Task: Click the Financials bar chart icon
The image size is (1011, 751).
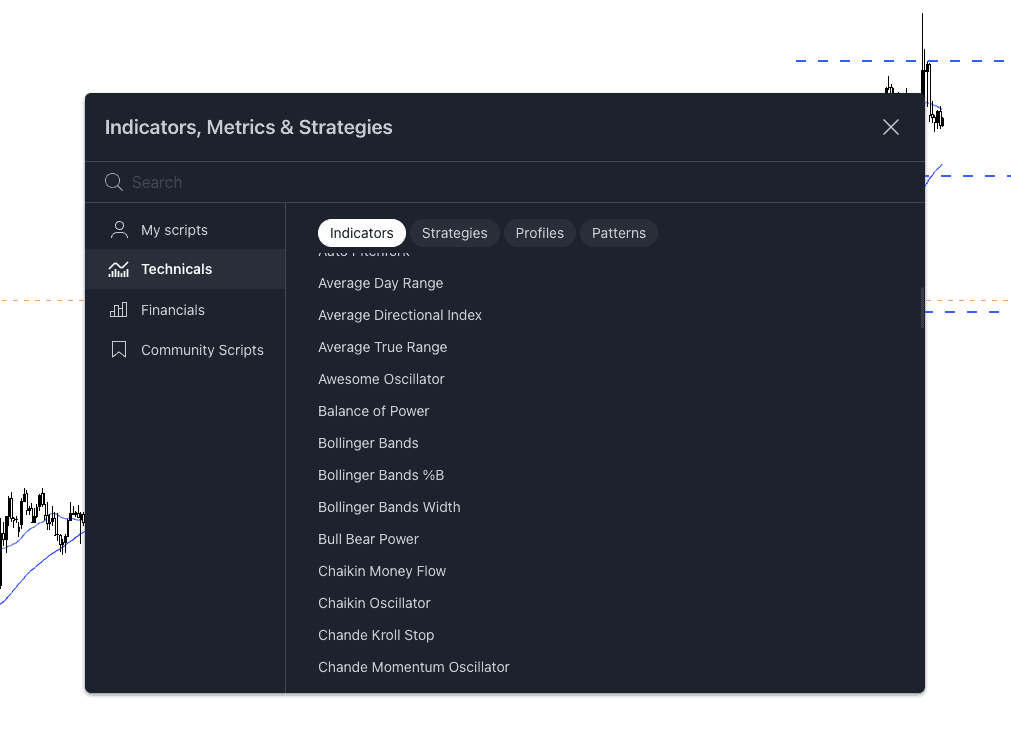Action: coord(119,310)
